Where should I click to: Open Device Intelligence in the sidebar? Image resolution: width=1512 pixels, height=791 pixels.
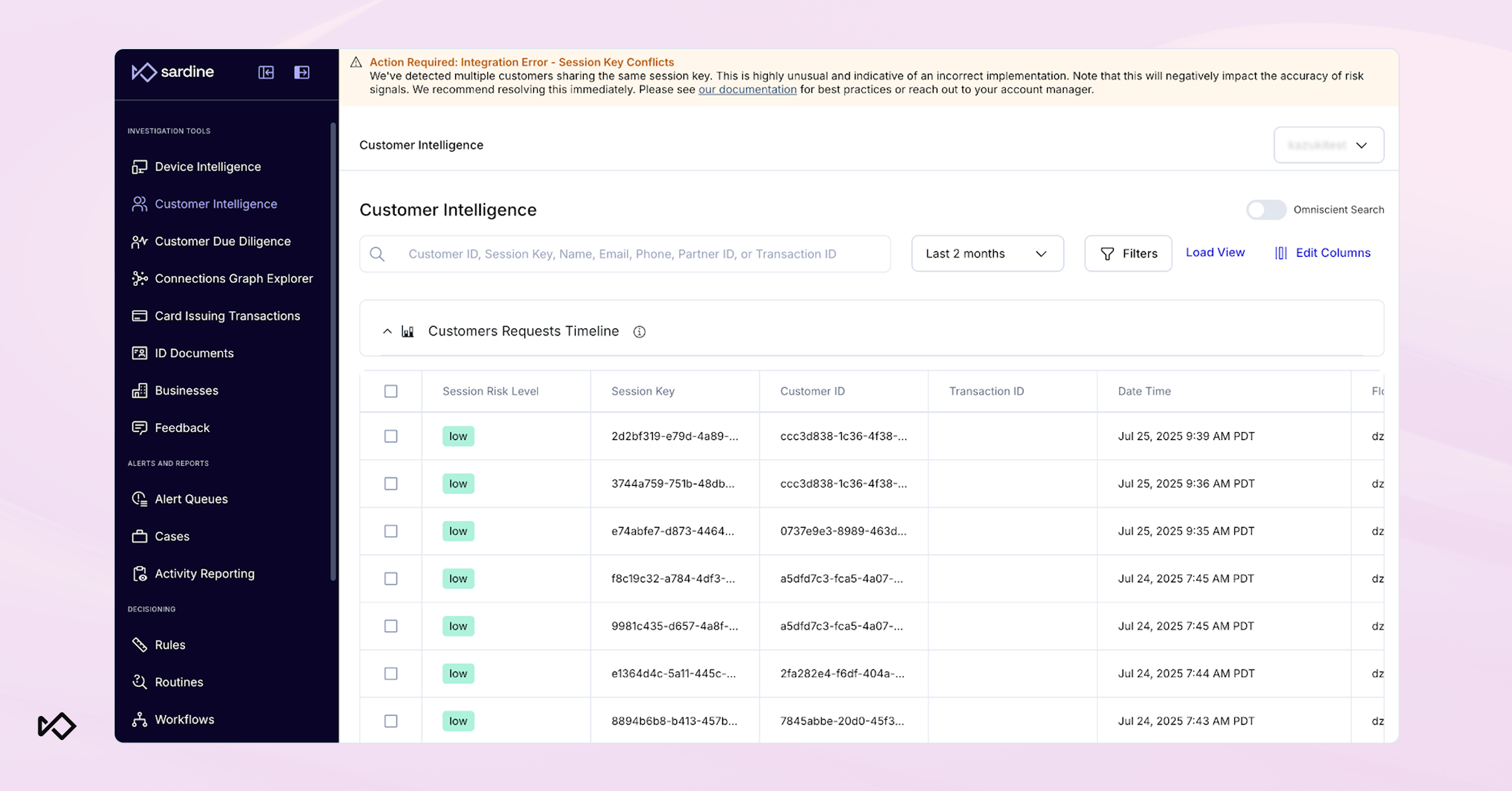(208, 167)
